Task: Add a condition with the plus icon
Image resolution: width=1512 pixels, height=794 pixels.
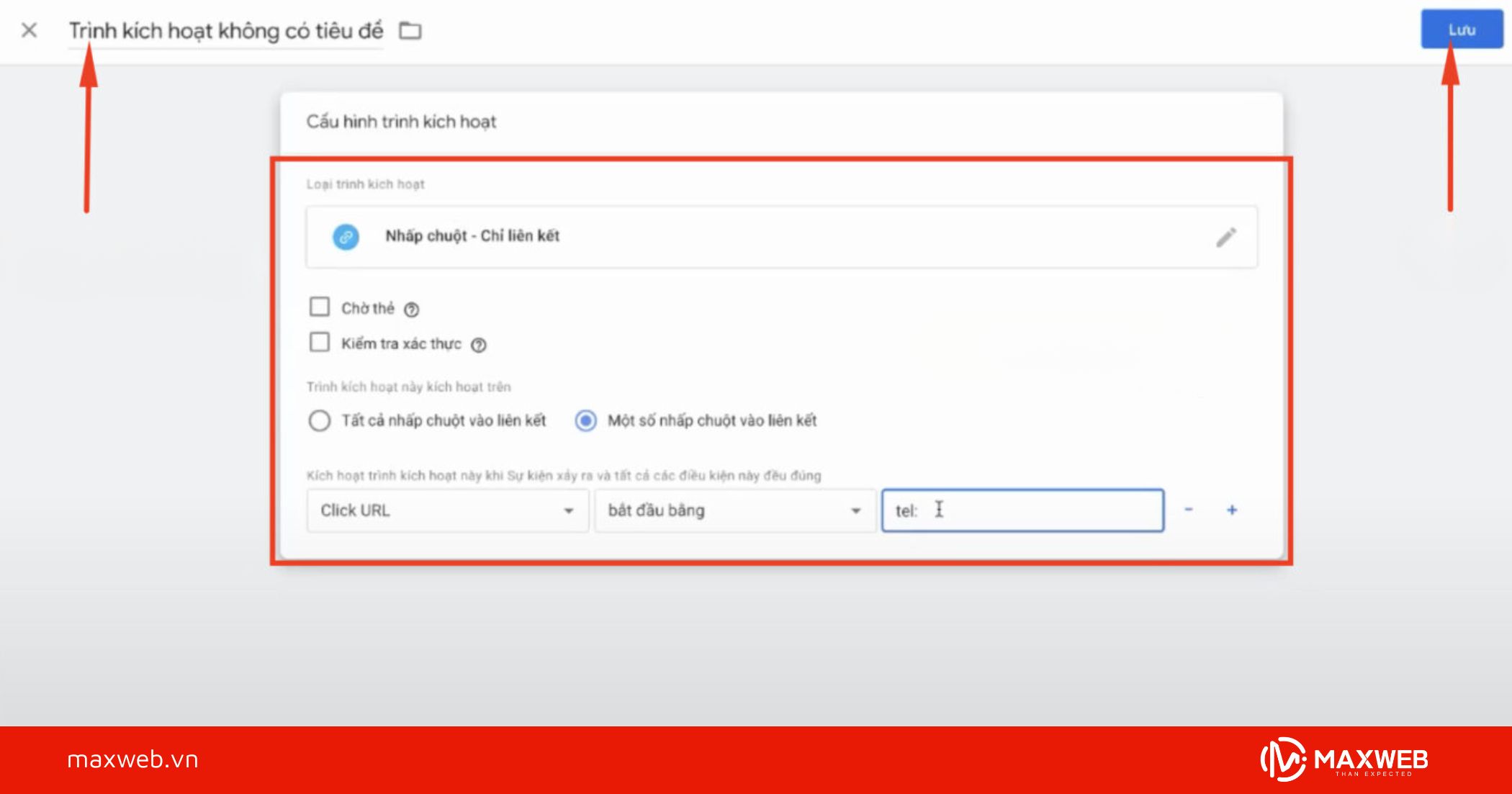Action: (1232, 510)
